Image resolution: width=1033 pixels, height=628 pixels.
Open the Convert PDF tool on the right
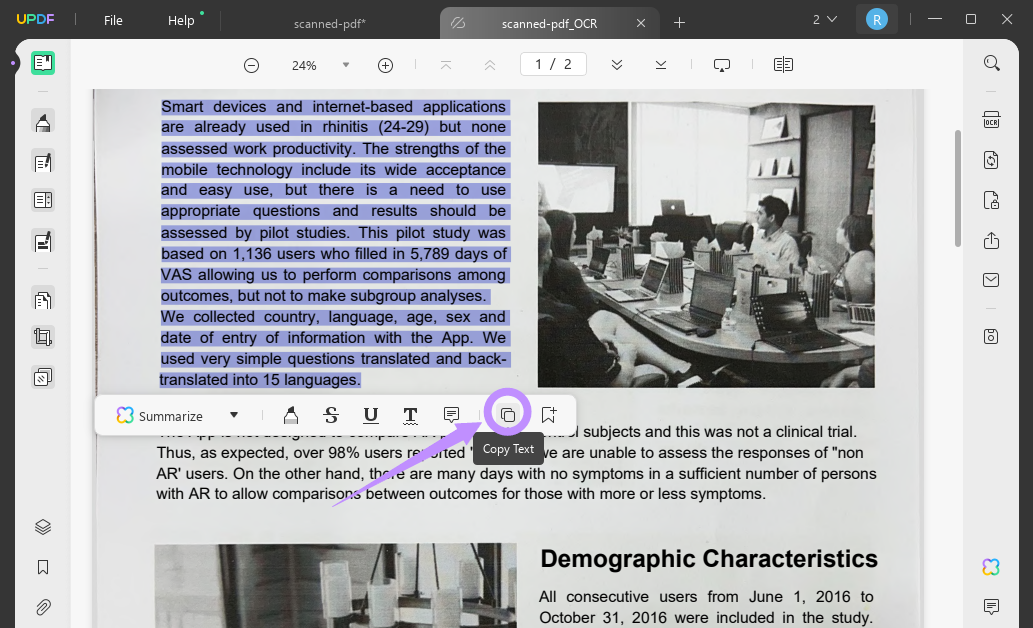pyautogui.click(x=991, y=160)
